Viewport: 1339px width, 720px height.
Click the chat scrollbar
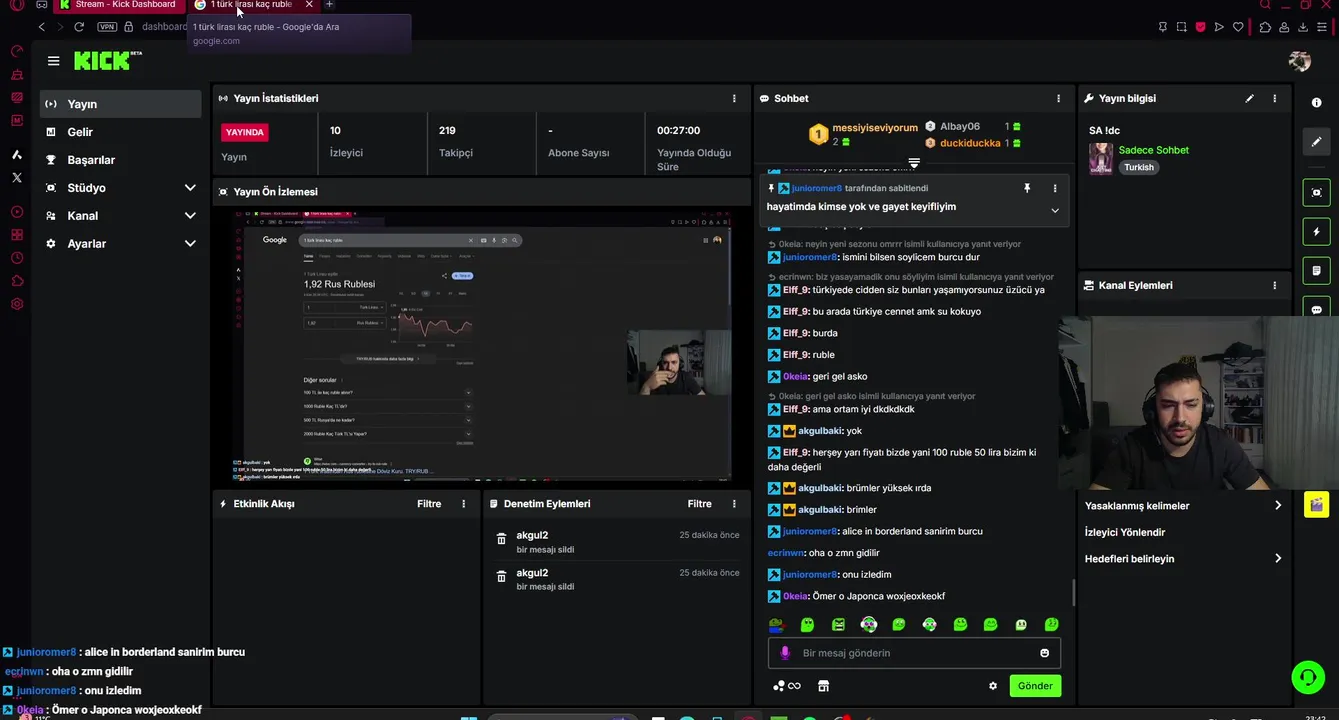pos(1074,593)
